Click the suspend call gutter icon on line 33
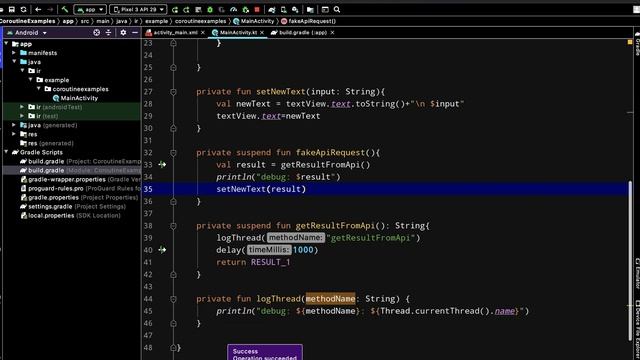This screenshot has width=640, height=360. coord(162,164)
